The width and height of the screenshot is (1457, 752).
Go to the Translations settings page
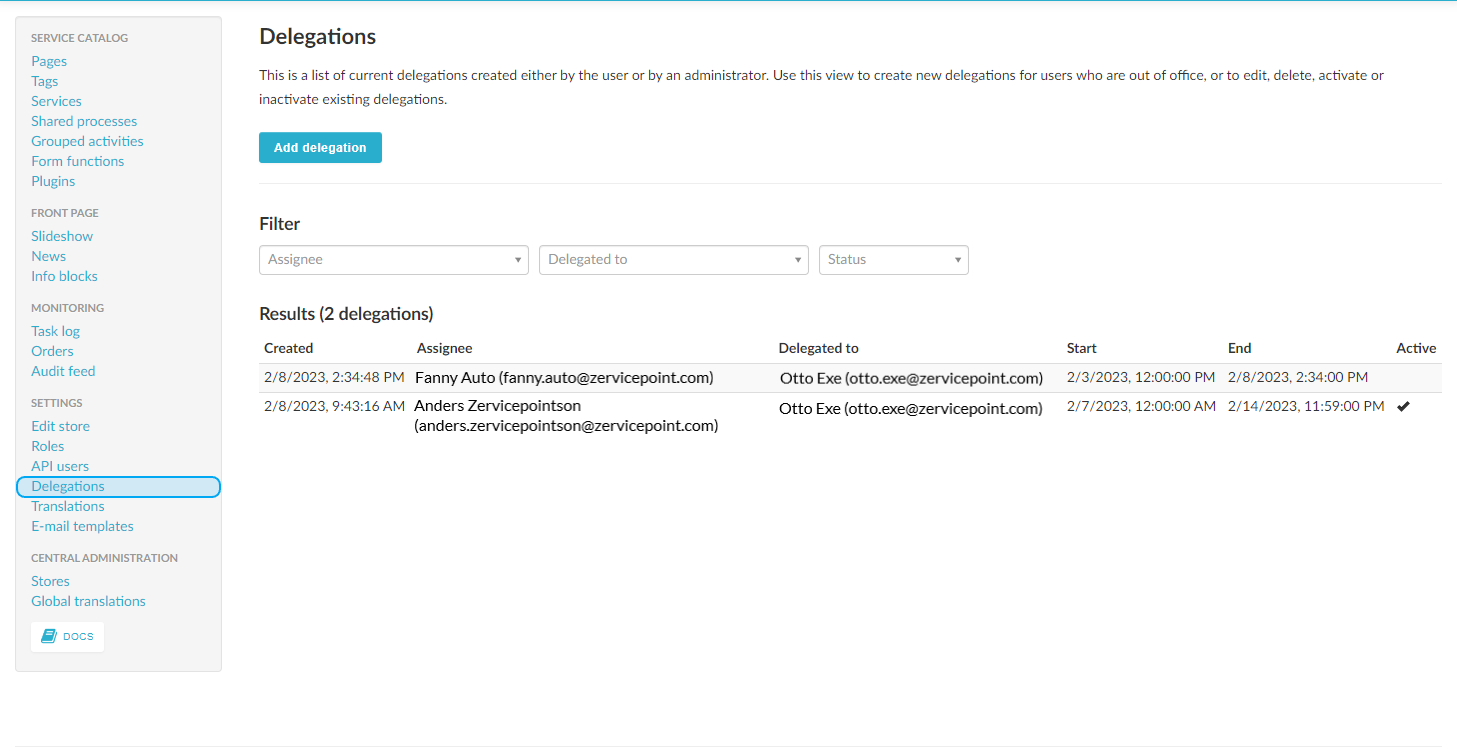coord(67,506)
